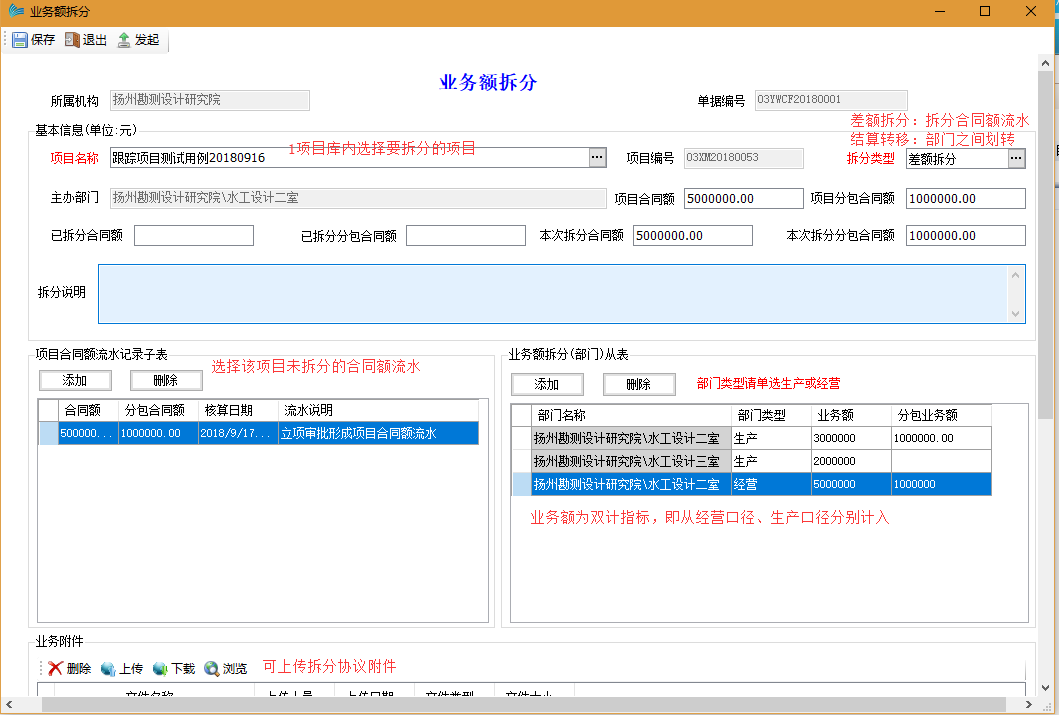The height and width of the screenshot is (715, 1059).
Task: Click the 保存 (Save) toolbar icon
Action: coord(20,40)
